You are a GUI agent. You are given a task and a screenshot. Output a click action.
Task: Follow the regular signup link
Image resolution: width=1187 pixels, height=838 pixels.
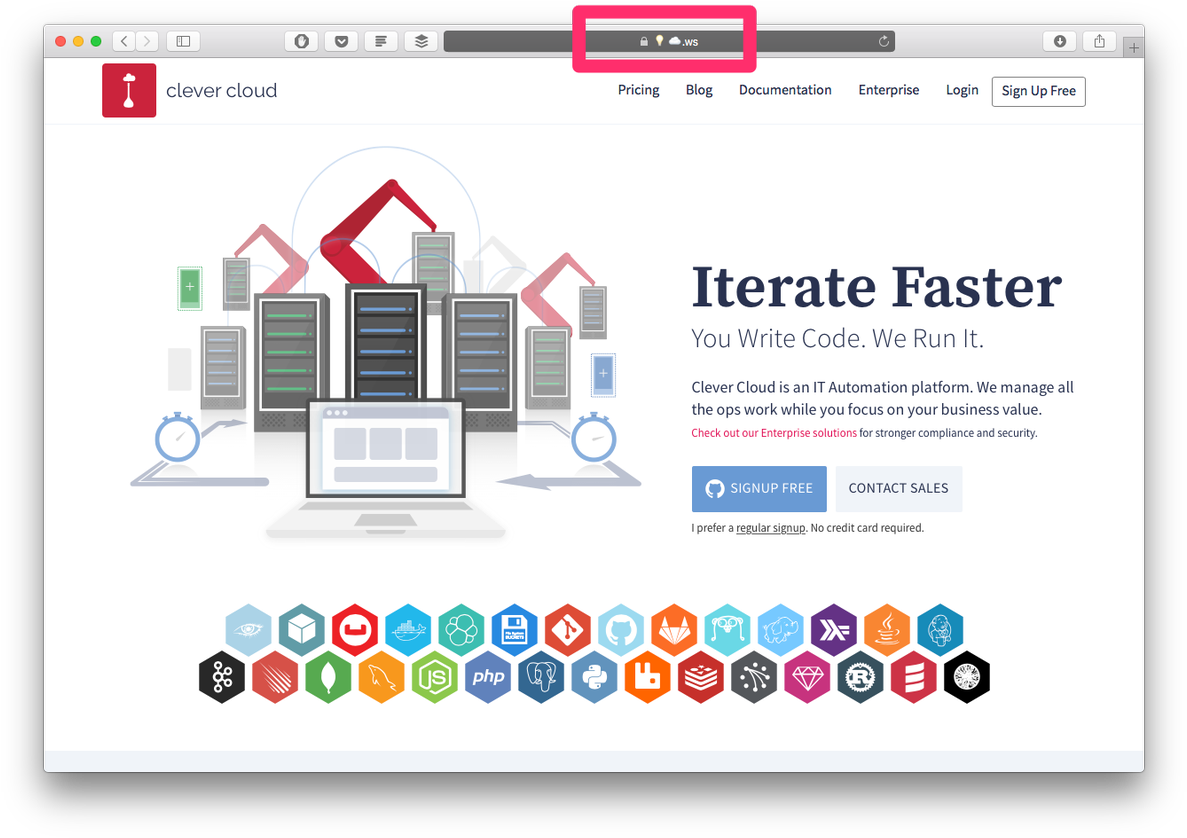[x=770, y=528]
